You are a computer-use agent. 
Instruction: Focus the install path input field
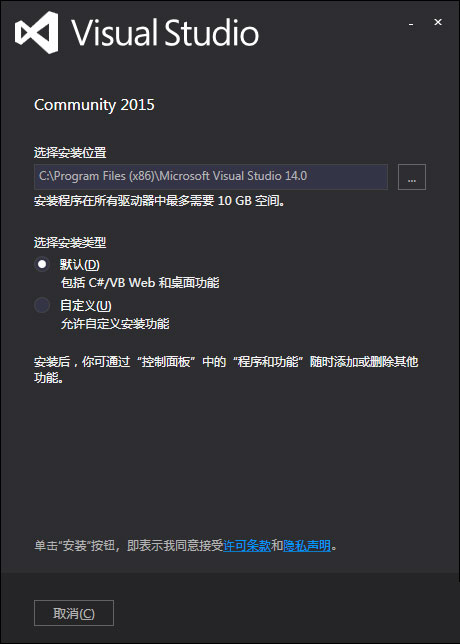point(211,177)
